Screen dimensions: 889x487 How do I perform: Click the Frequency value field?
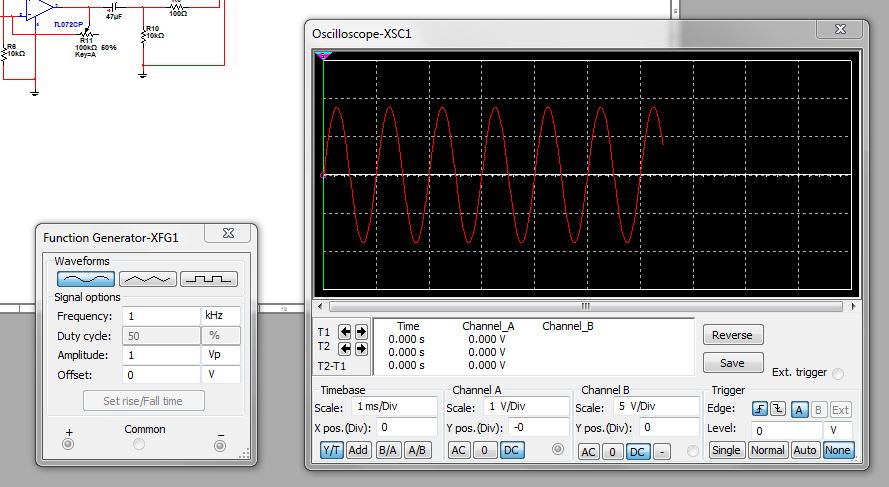161,316
